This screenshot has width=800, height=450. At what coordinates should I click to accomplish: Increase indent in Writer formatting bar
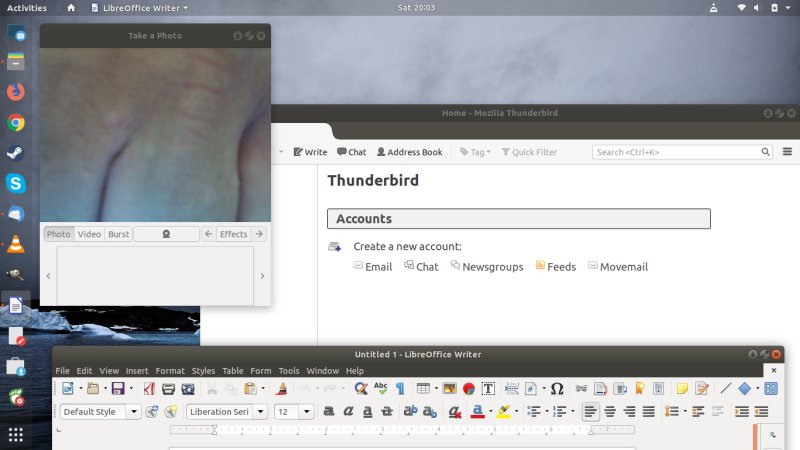point(742,411)
